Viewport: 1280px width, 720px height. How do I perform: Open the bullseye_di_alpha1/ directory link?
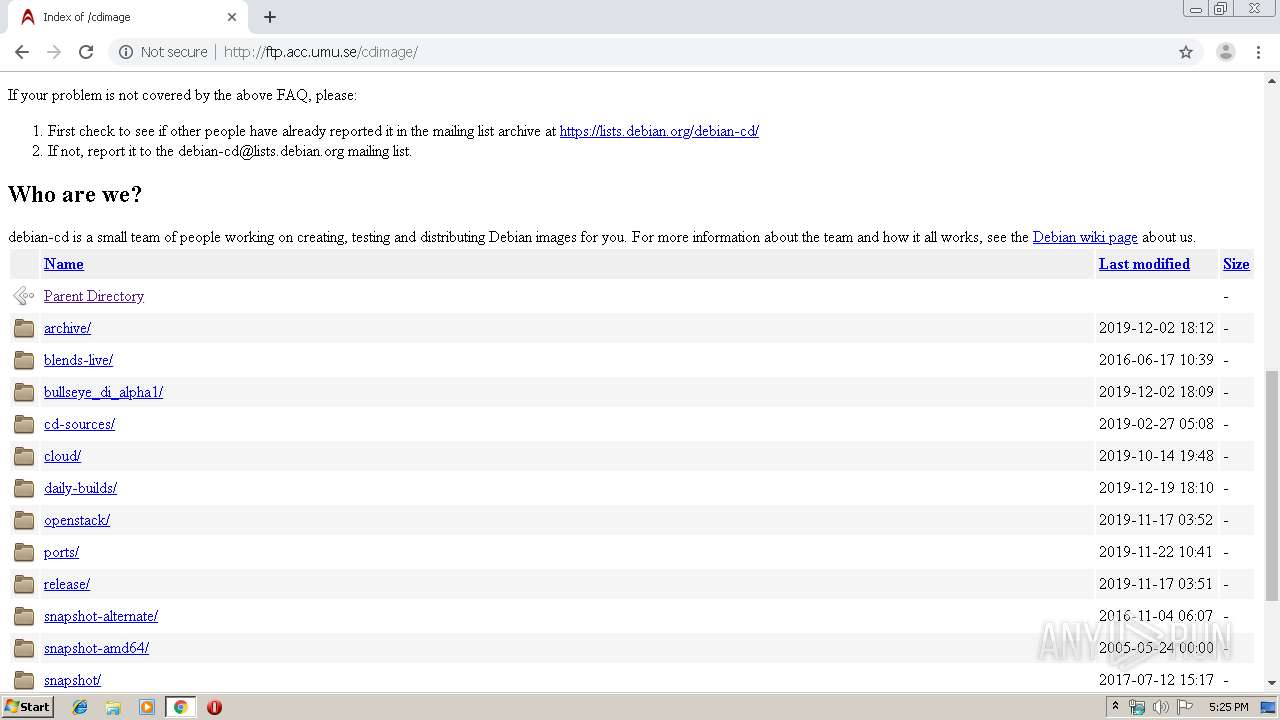coord(103,392)
